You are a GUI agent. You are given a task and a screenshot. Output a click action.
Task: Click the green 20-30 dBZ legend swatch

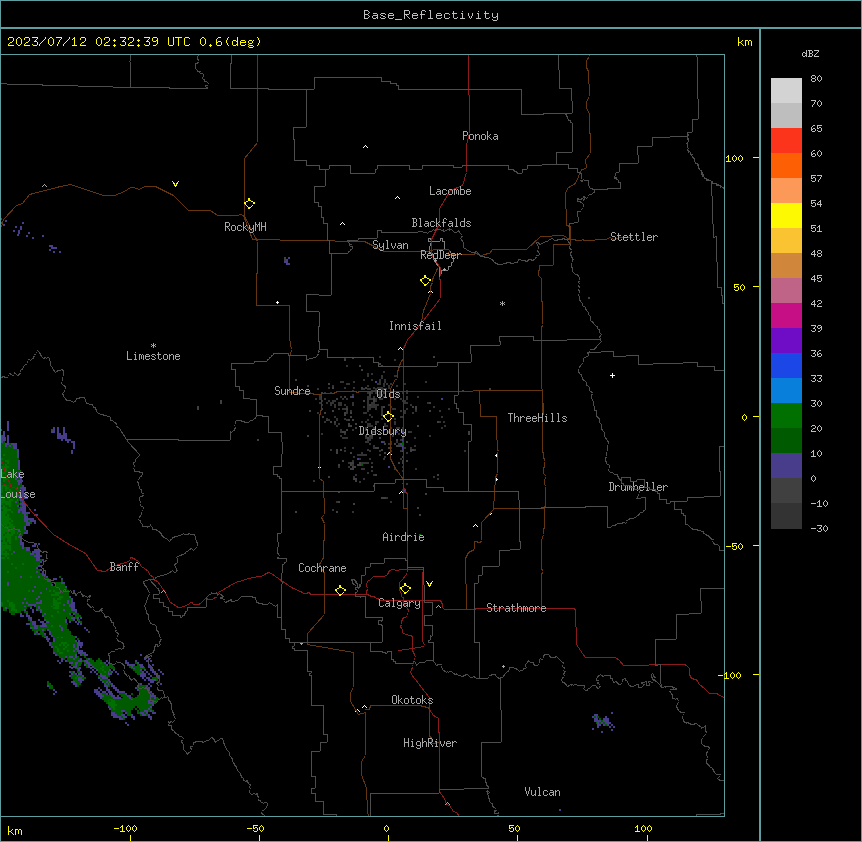coord(786,416)
